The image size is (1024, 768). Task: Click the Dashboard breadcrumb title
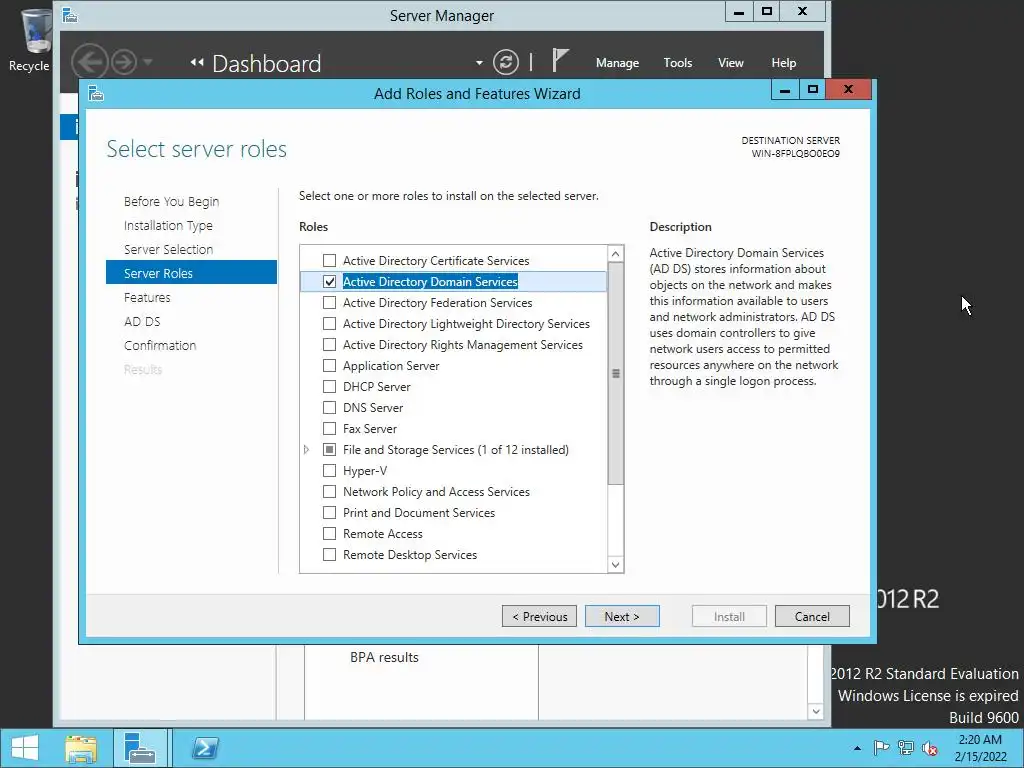tap(266, 63)
